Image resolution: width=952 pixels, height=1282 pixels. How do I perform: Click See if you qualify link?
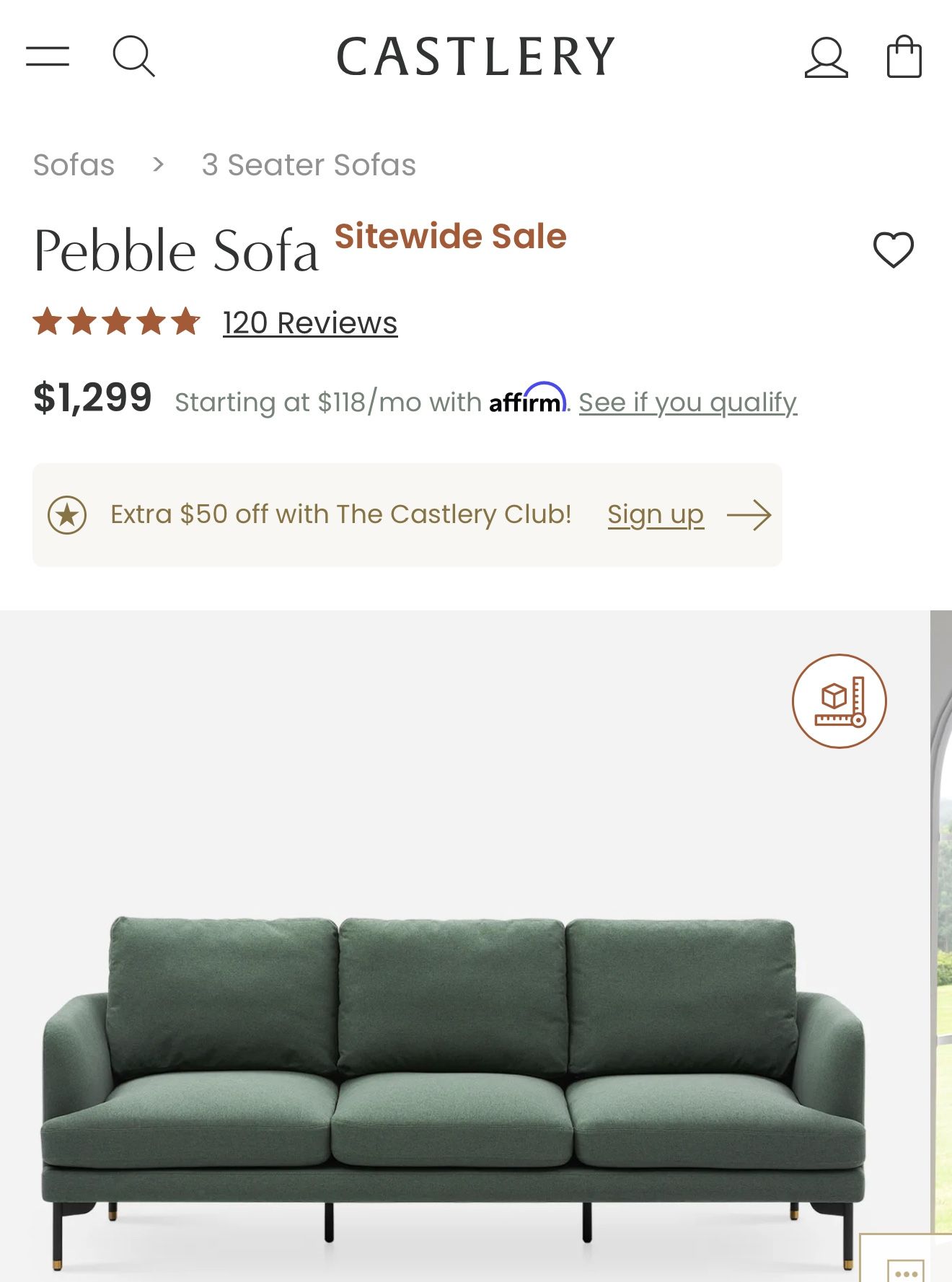tap(687, 403)
